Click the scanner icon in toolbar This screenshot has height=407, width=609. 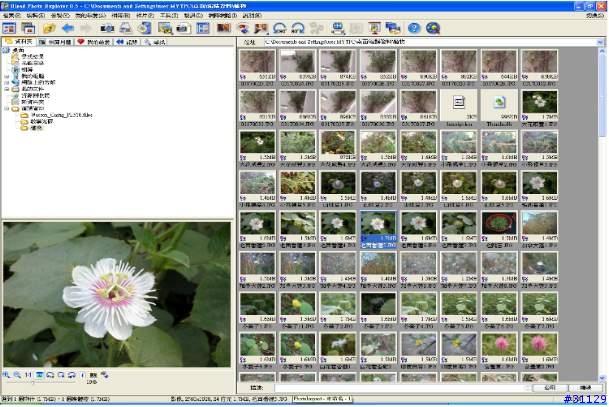[125, 28]
